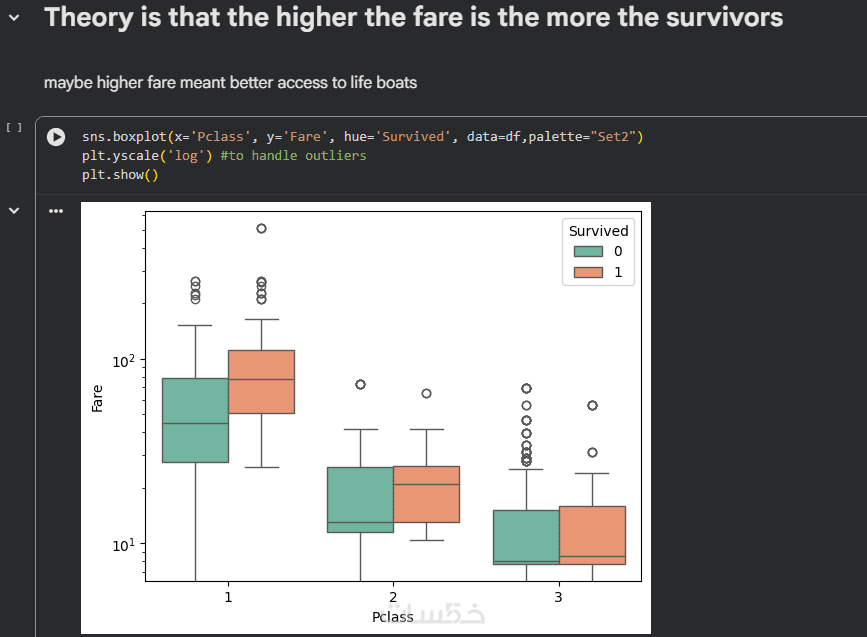
Task: Click the 'Survived' legend title
Action: [x=598, y=231]
